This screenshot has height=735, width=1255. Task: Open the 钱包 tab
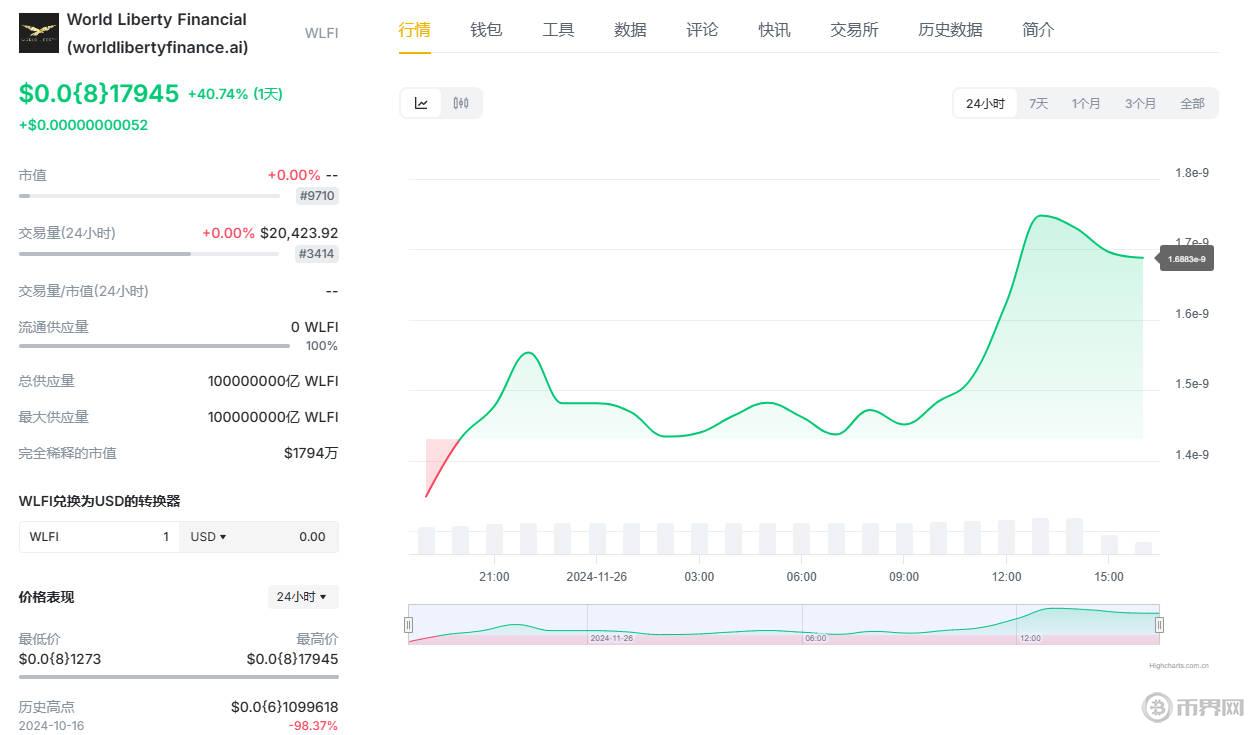click(x=486, y=30)
